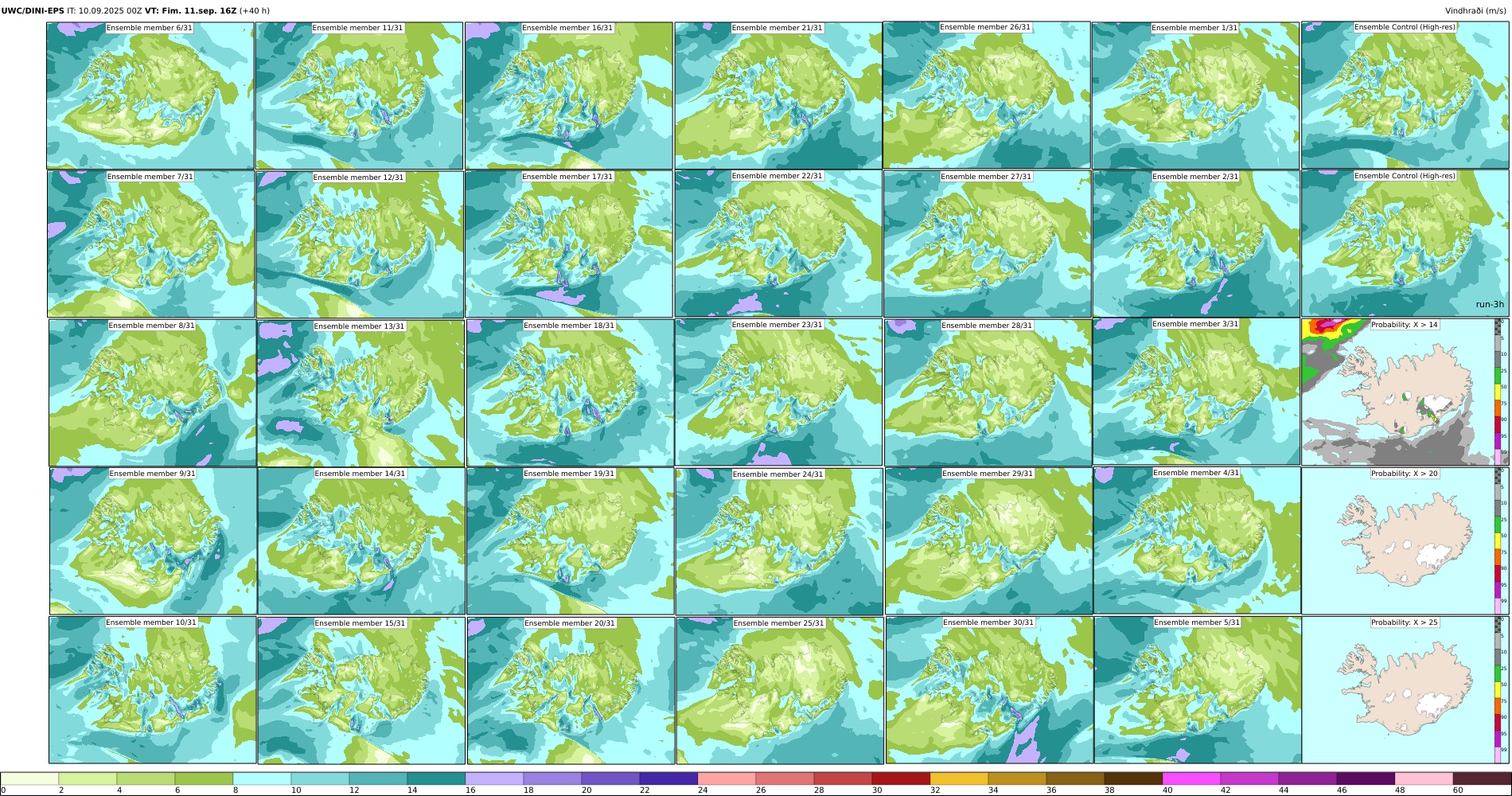Click the Vindhraði (m/s) units label
The image size is (1512, 796).
[x=1475, y=11]
